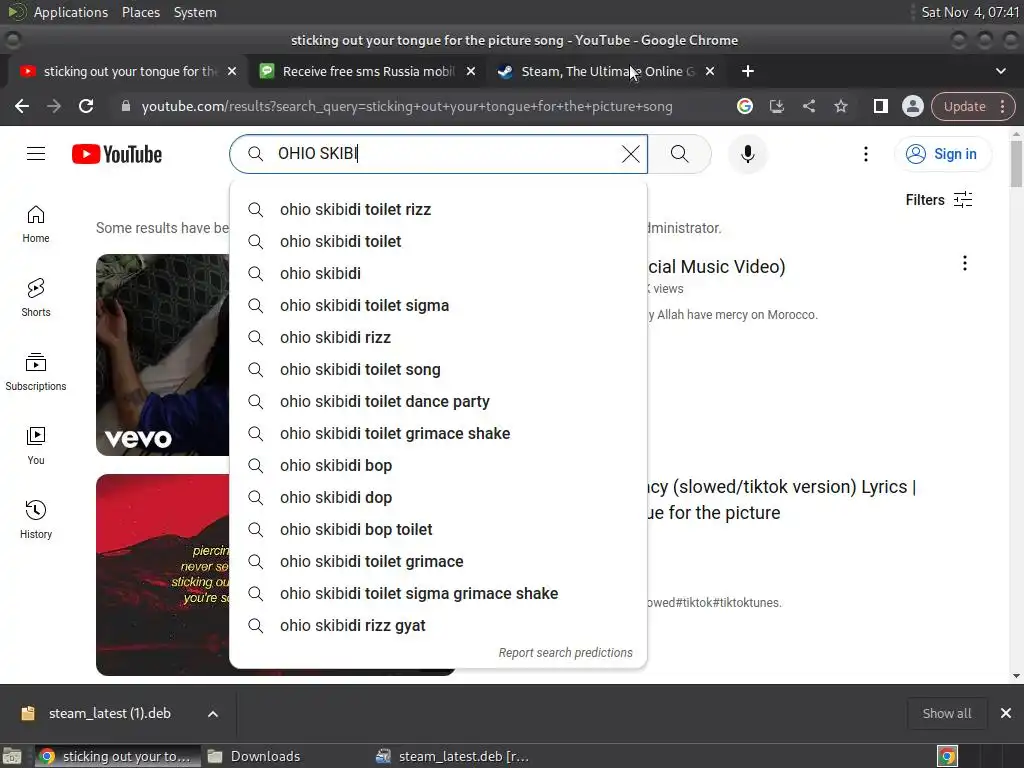Viewport: 1024px width, 768px height.
Task: Share this page via share icon
Action: (808, 106)
